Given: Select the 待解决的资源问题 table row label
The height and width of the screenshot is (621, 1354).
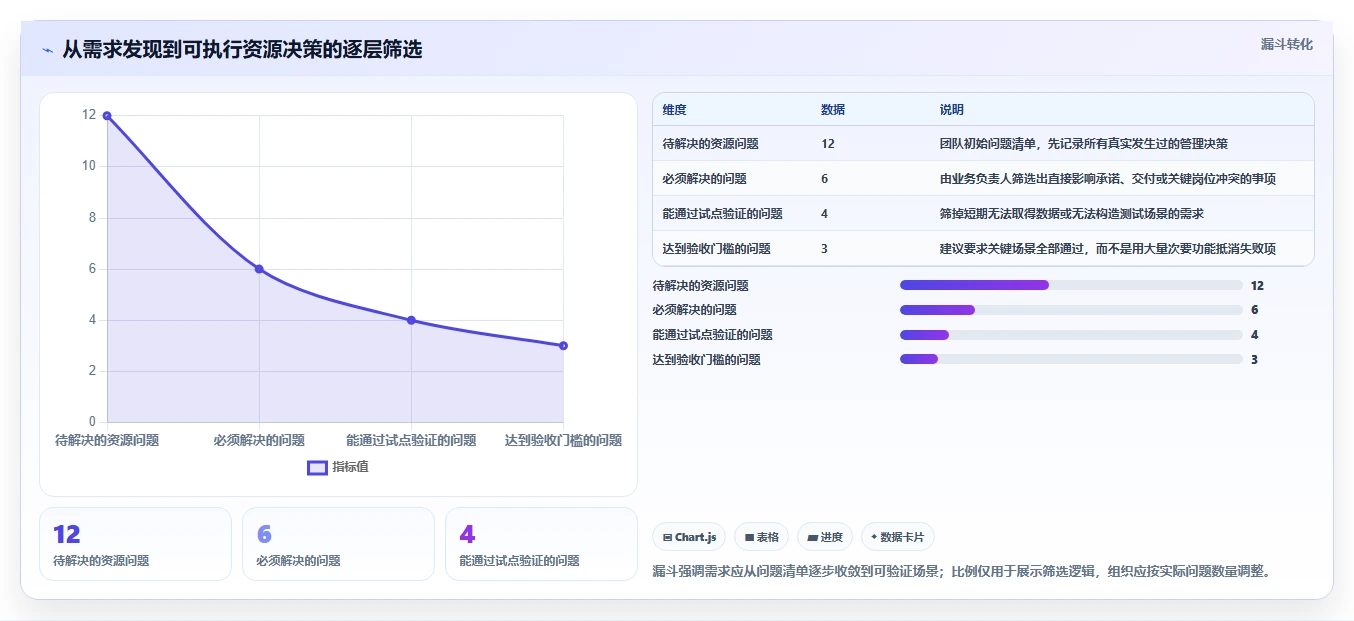Looking at the screenshot, I should point(711,144).
